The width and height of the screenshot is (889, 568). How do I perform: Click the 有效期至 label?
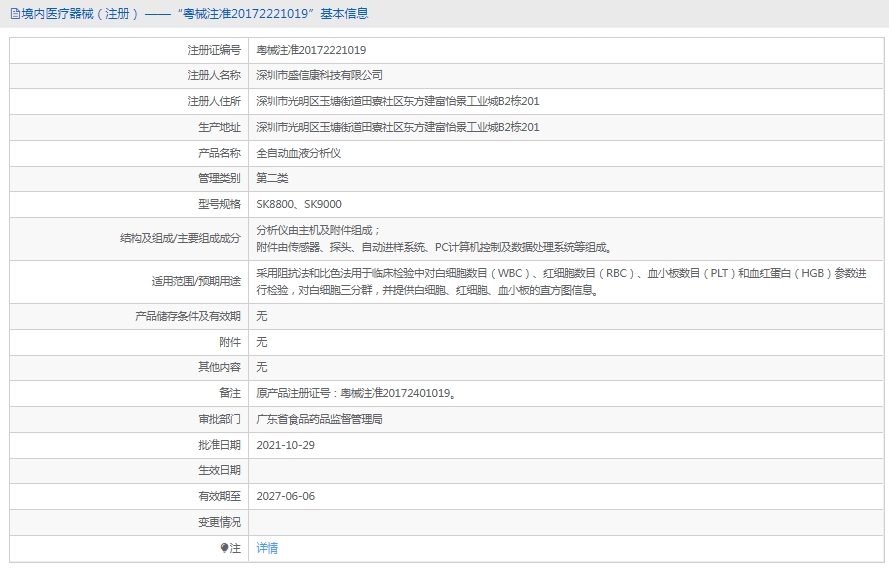click(x=219, y=497)
